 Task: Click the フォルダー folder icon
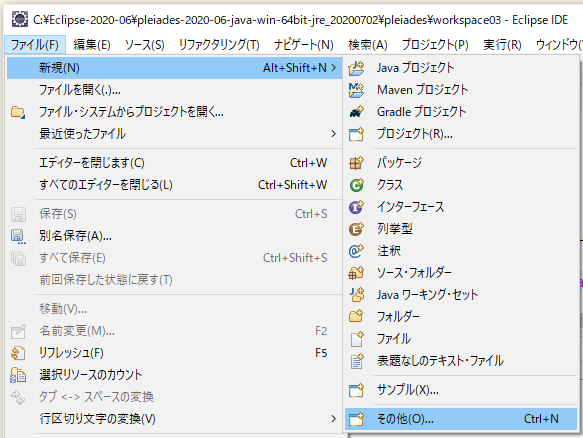[357, 317]
